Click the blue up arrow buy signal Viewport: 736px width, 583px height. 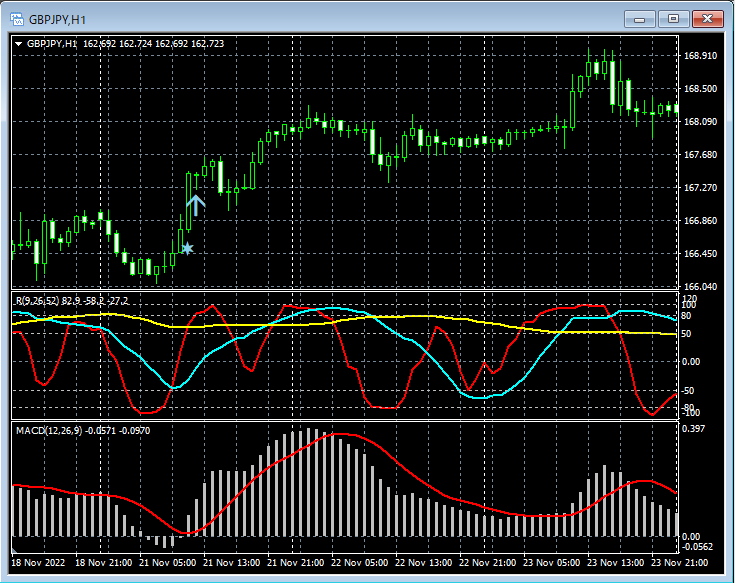click(196, 205)
